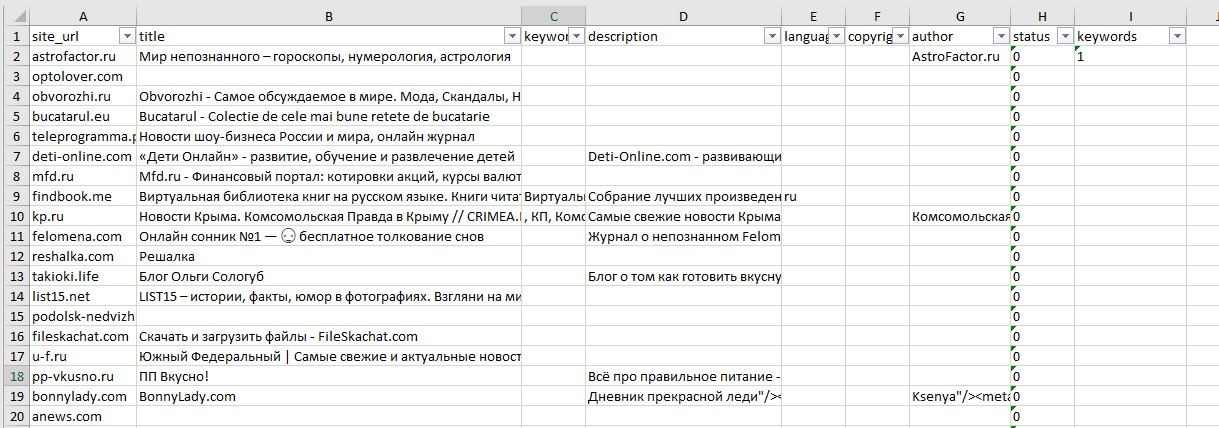
Task: Click cell containing deti-online.com
Action: click(83, 156)
